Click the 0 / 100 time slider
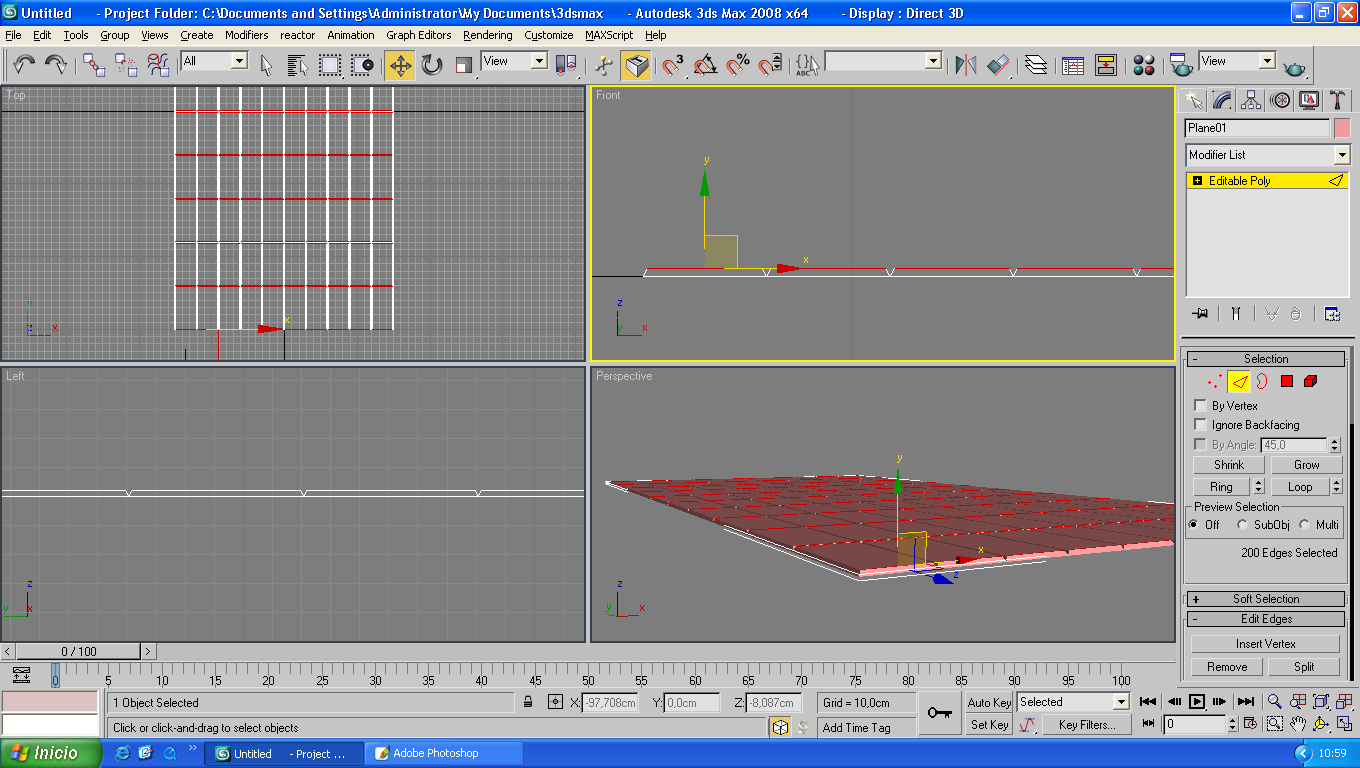 (79, 652)
